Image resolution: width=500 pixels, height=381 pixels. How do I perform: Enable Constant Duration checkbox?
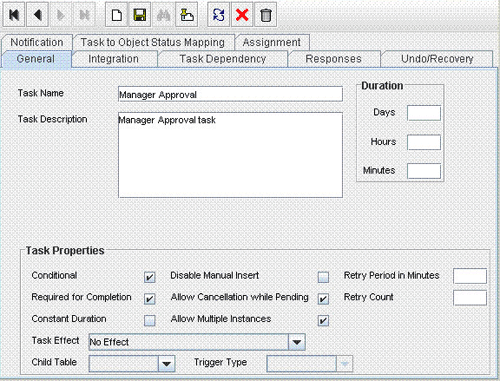click(x=150, y=320)
